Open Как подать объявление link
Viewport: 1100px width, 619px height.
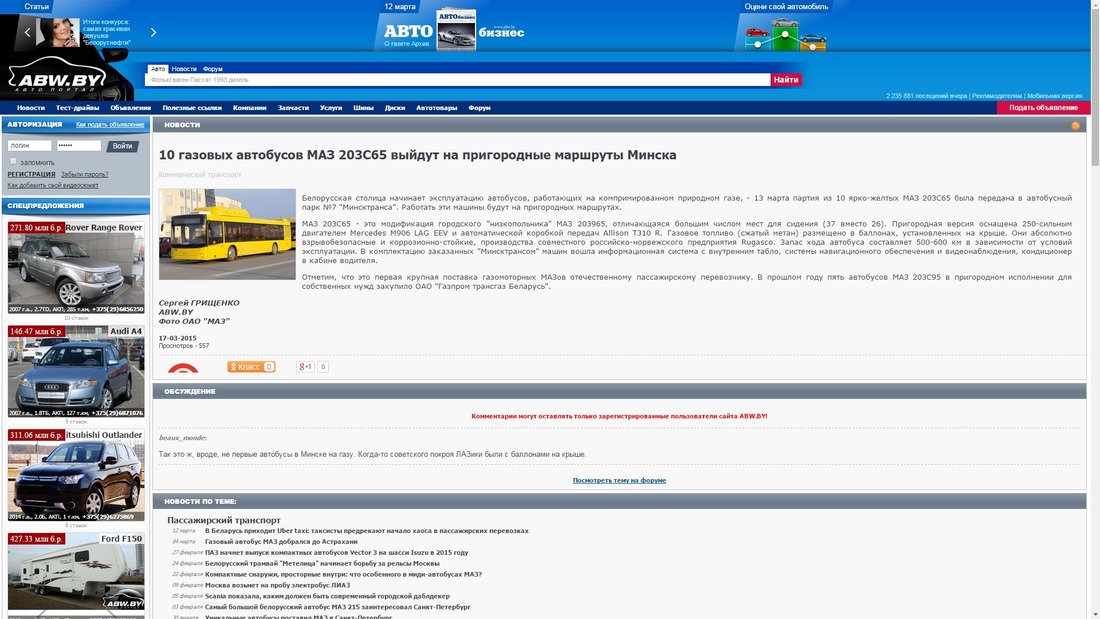[x=110, y=124]
